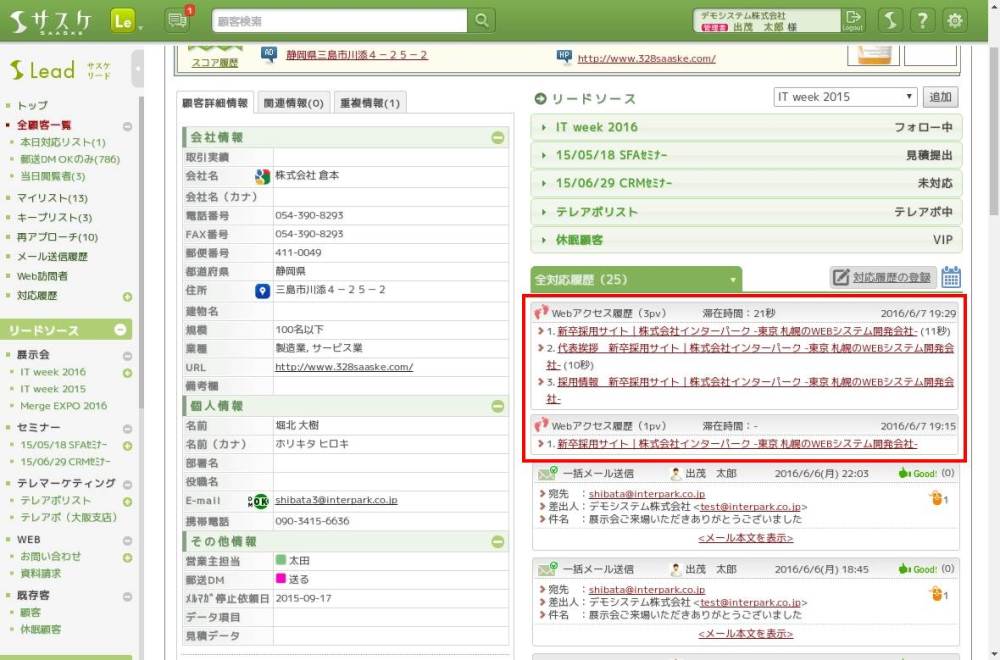1000x660 pixels.
Task: Open the settings gear icon
Action: (x=956, y=20)
